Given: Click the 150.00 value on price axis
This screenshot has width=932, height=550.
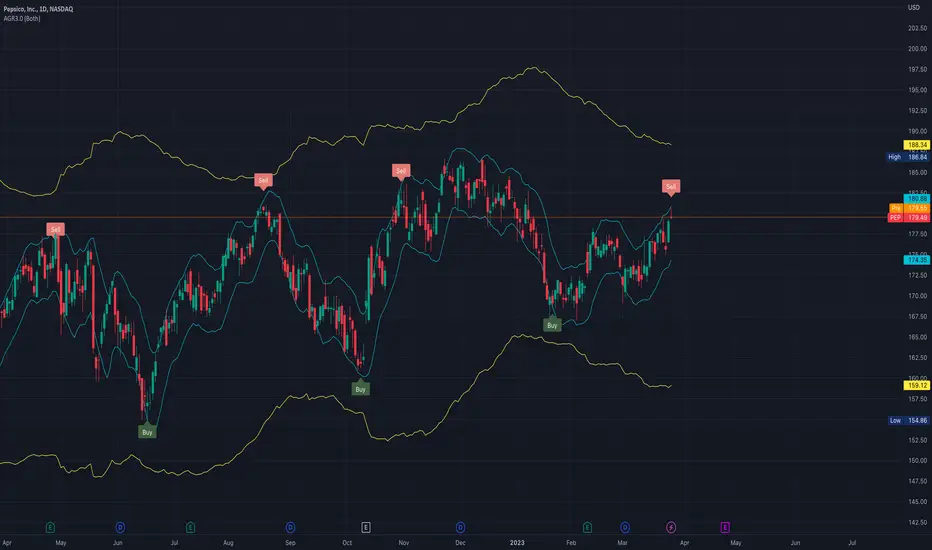Looking at the screenshot, I should tap(917, 460).
